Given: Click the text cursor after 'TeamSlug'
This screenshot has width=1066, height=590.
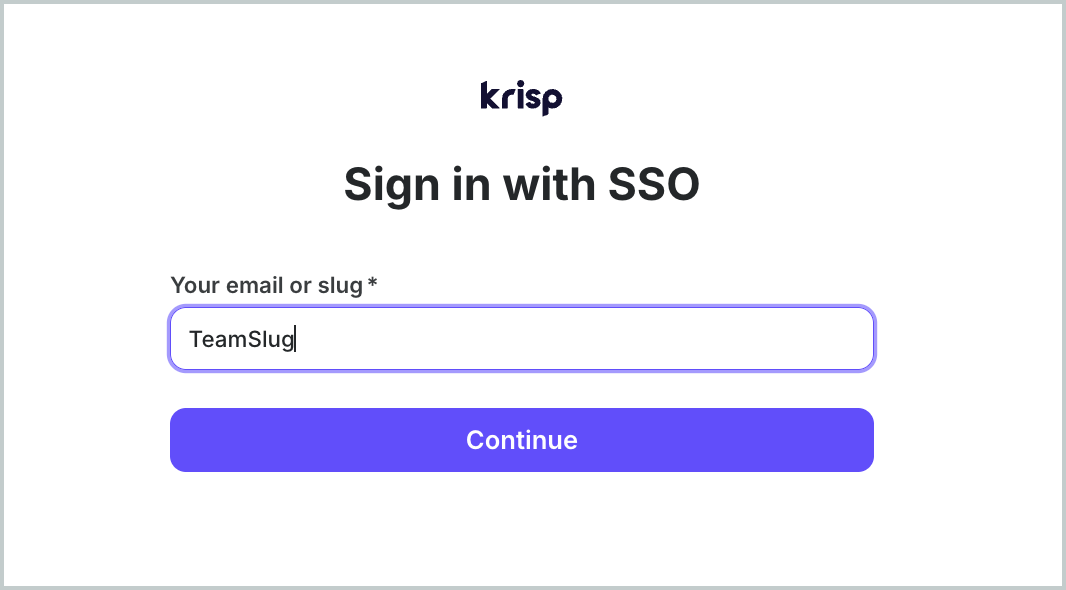Looking at the screenshot, I should [x=295, y=339].
